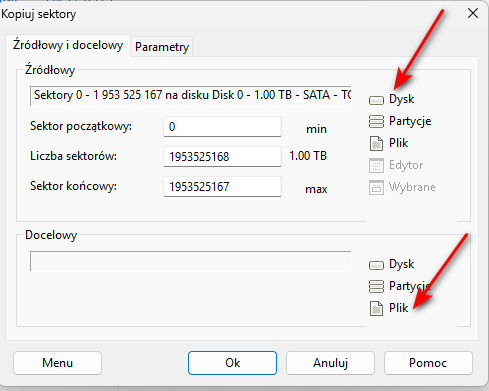Click the 1.00 TB size text
Screen dimensions: 489x391
click(308, 156)
